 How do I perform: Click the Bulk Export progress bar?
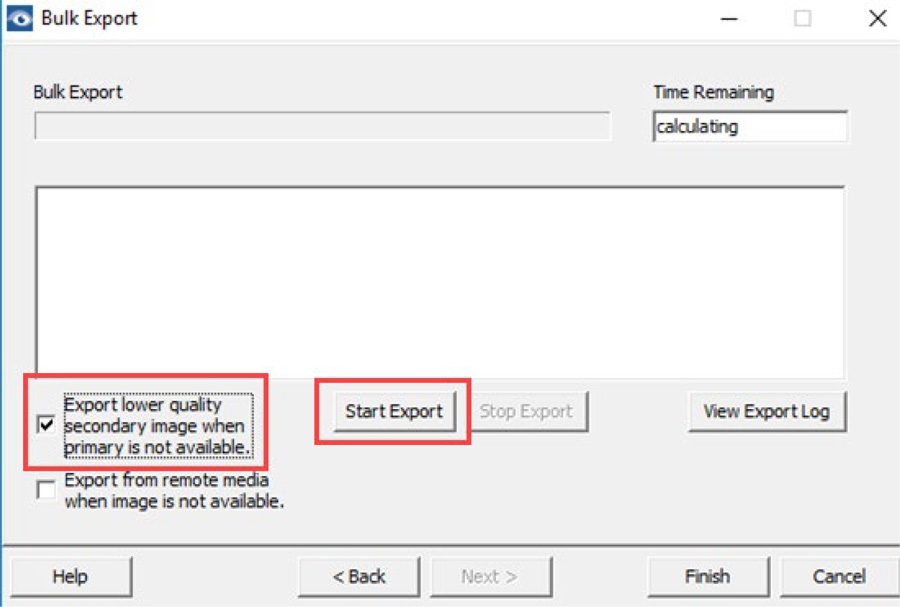coord(322,126)
